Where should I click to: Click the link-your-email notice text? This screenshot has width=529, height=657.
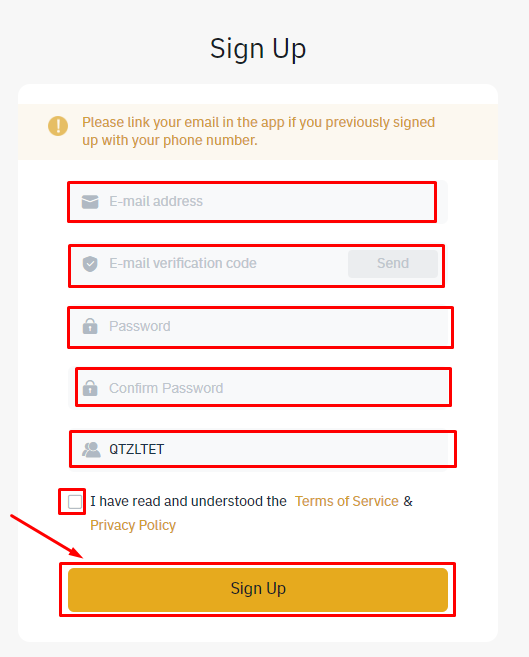click(x=258, y=131)
